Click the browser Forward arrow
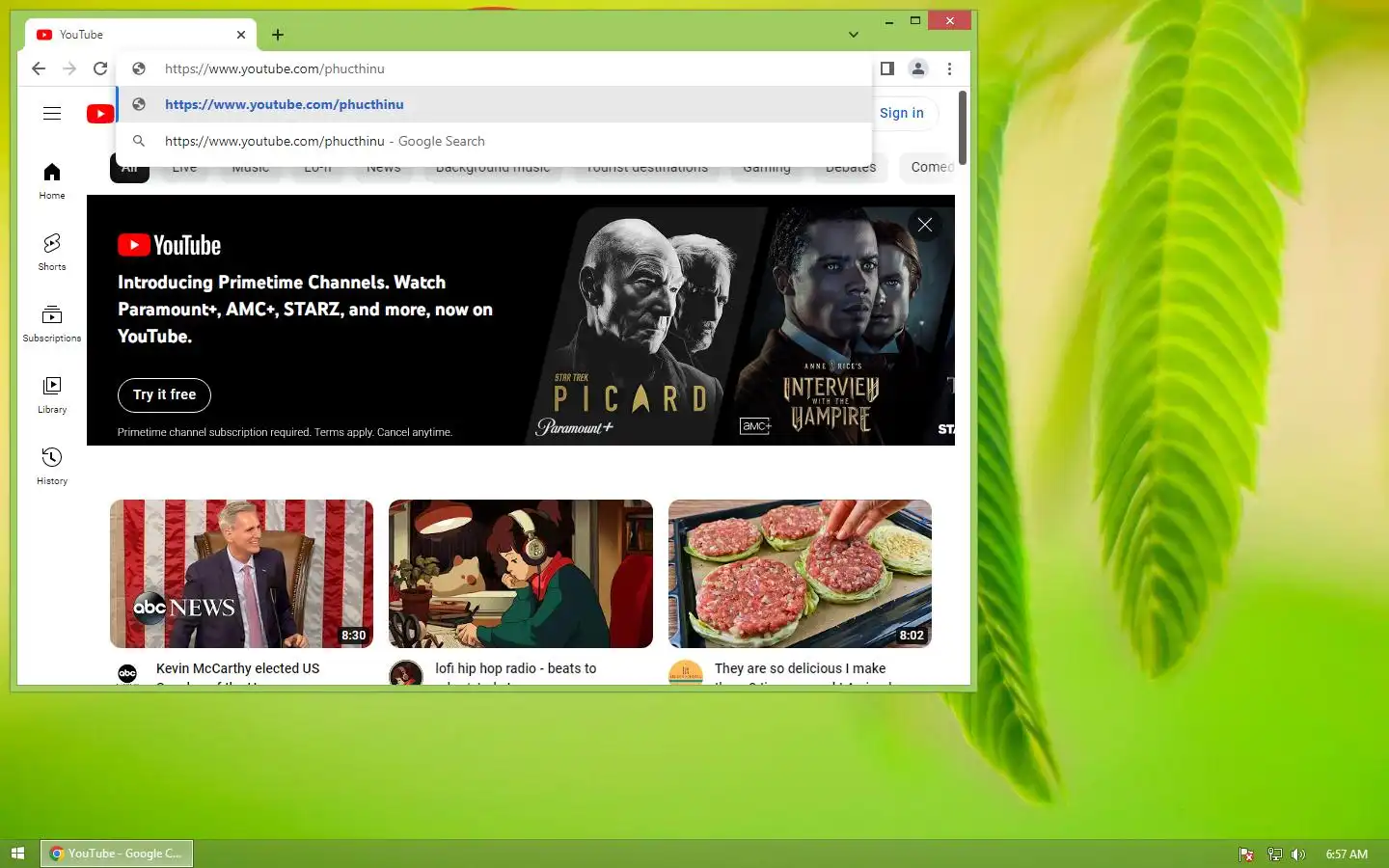 pos(69,68)
